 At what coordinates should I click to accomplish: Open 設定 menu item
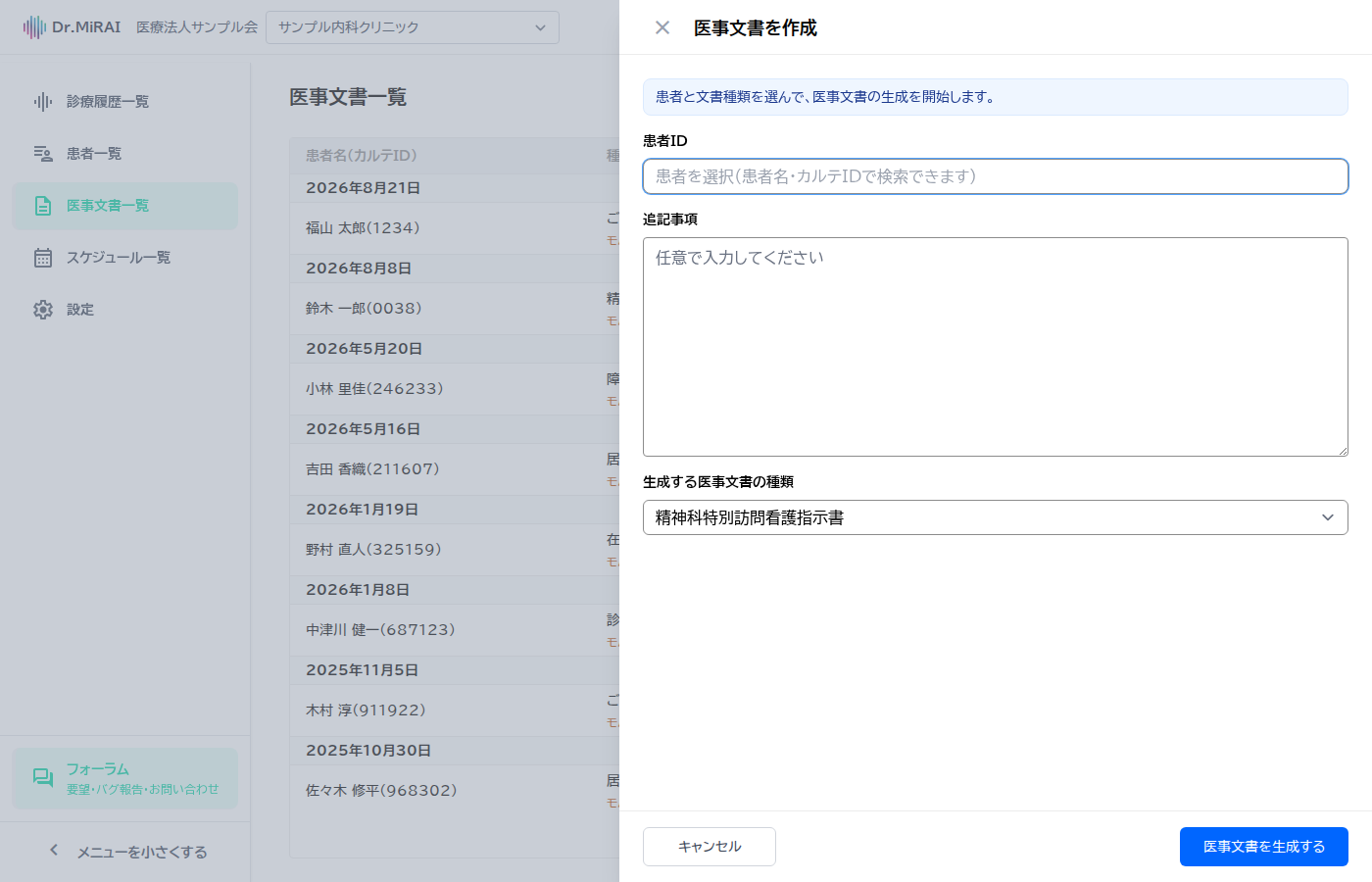(x=125, y=310)
